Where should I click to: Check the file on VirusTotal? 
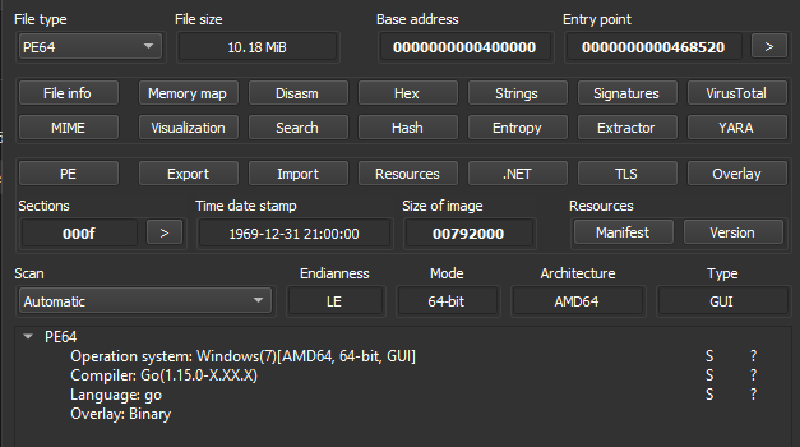[736, 93]
